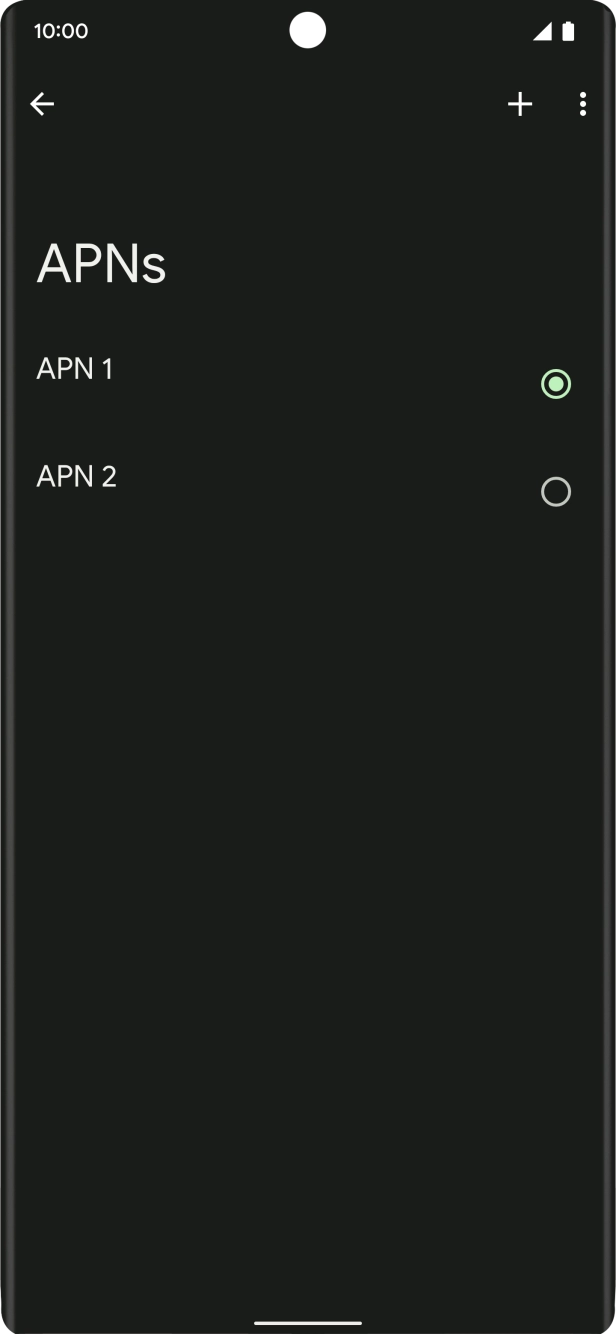The height and width of the screenshot is (1334, 616).
Task: Tap the APNs page title
Action: pyautogui.click(x=100, y=264)
